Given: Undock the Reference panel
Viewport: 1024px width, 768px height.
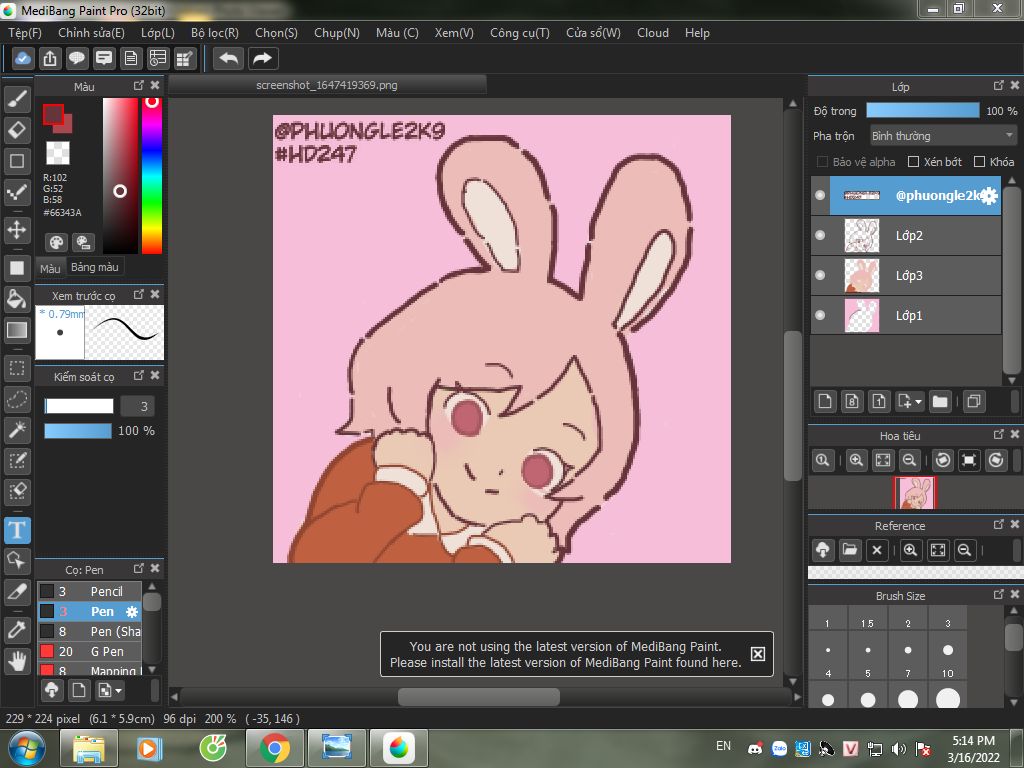Looking at the screenshot, I should pyautogui.click(x=999, y=524).
